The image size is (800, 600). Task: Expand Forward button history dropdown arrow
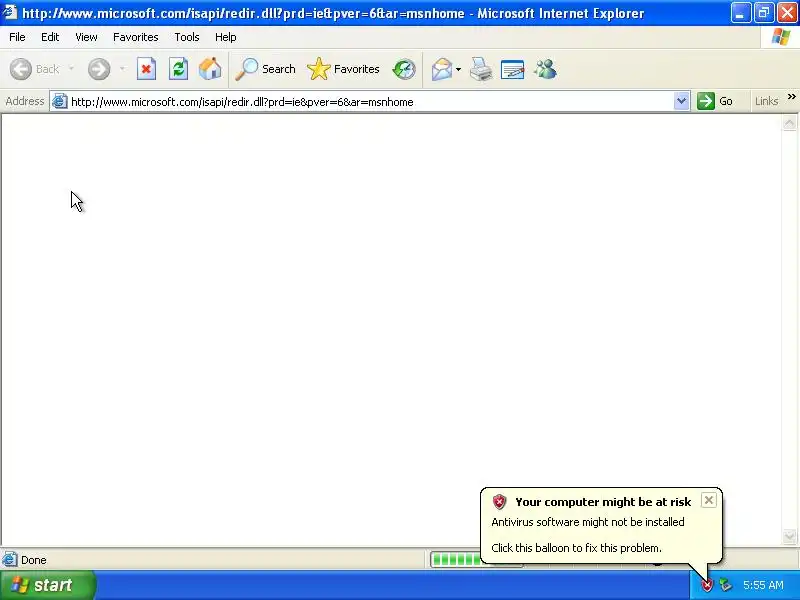point(122,69)
